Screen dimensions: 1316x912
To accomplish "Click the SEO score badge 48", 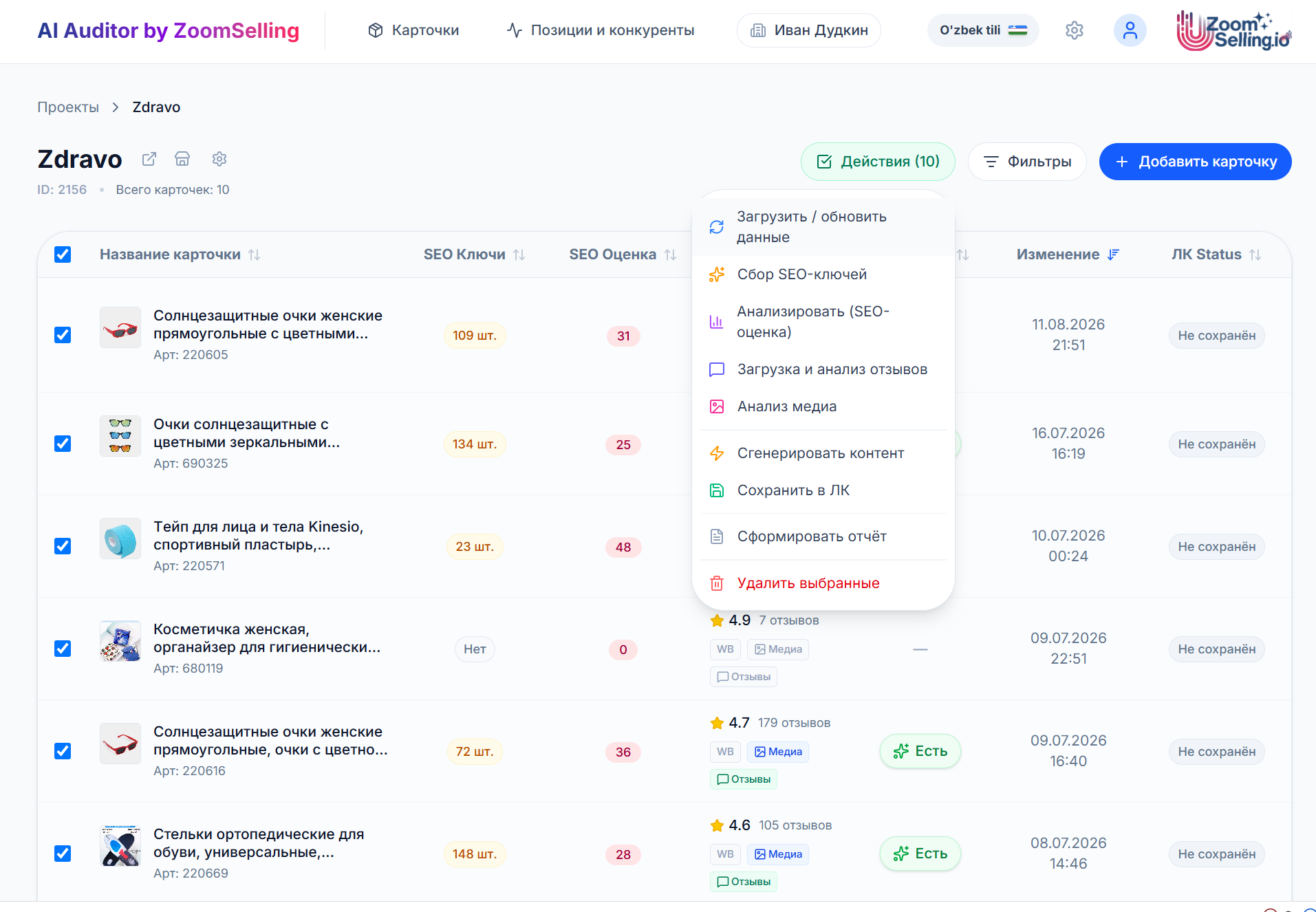I will coord(623,547).
